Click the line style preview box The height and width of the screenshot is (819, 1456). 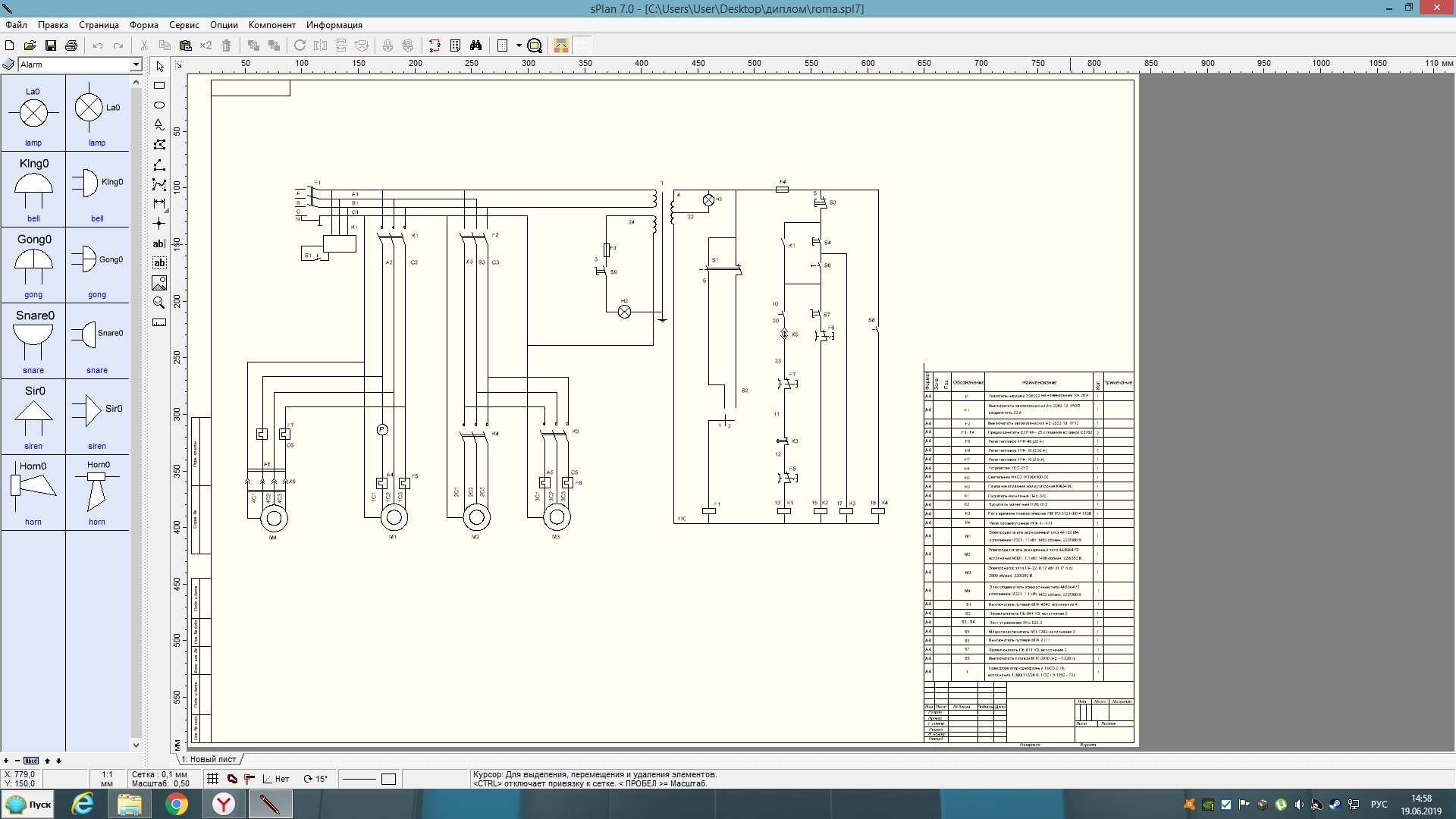click(359, 779)
